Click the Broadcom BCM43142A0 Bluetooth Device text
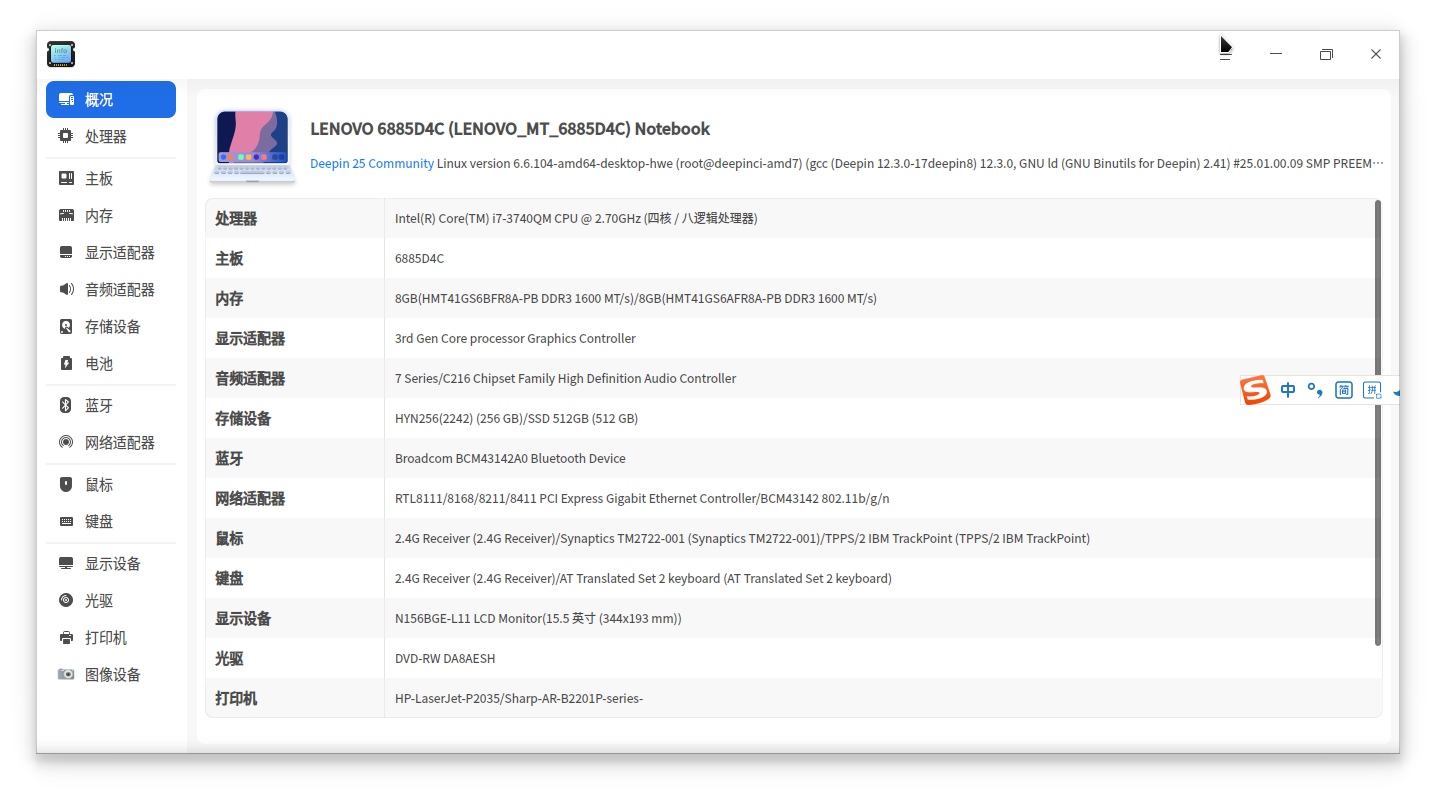This screenshot has height=796, width=1436. click(510, 459)
